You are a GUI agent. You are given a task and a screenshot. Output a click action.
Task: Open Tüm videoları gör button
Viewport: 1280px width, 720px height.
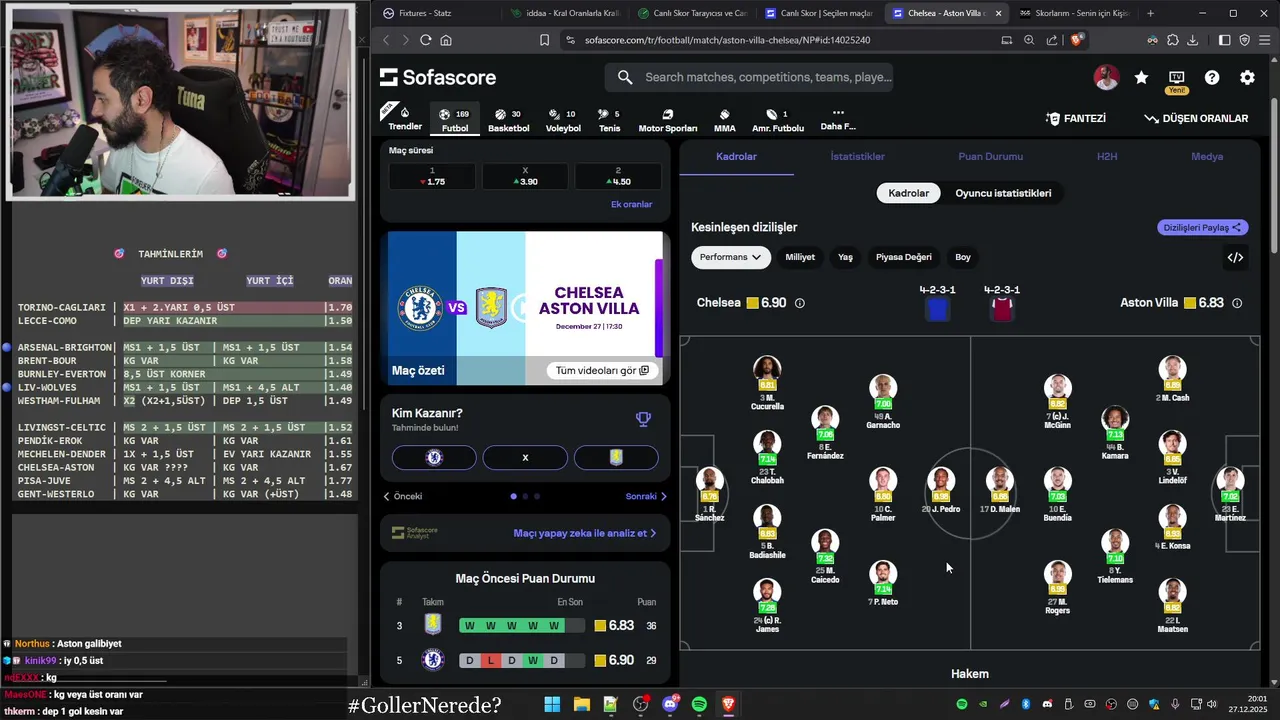click(x=602, y=370)
